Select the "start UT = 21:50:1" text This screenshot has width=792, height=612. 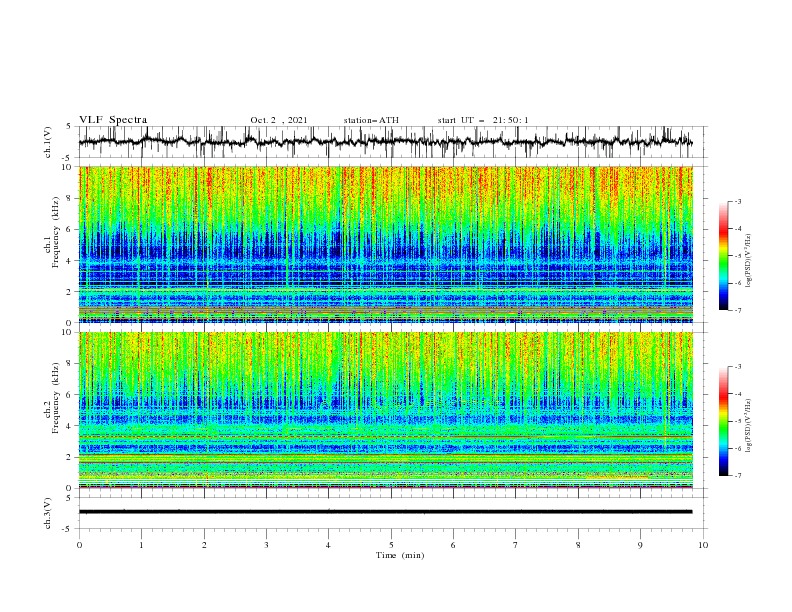point(483,120)
